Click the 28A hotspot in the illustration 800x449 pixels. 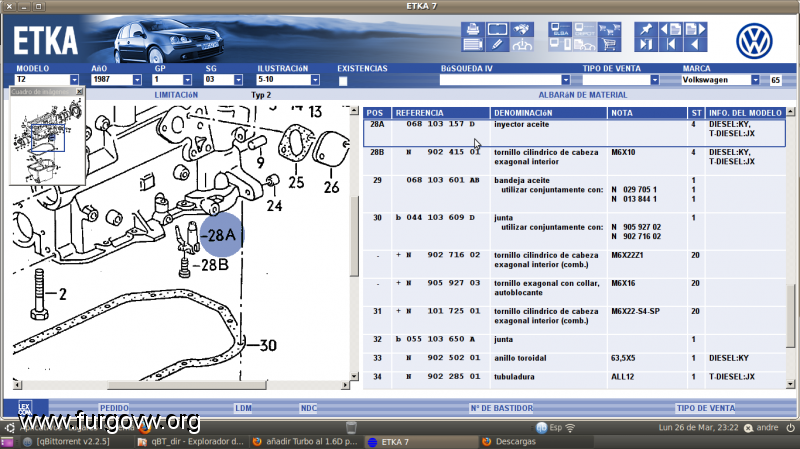pos(220,235)
